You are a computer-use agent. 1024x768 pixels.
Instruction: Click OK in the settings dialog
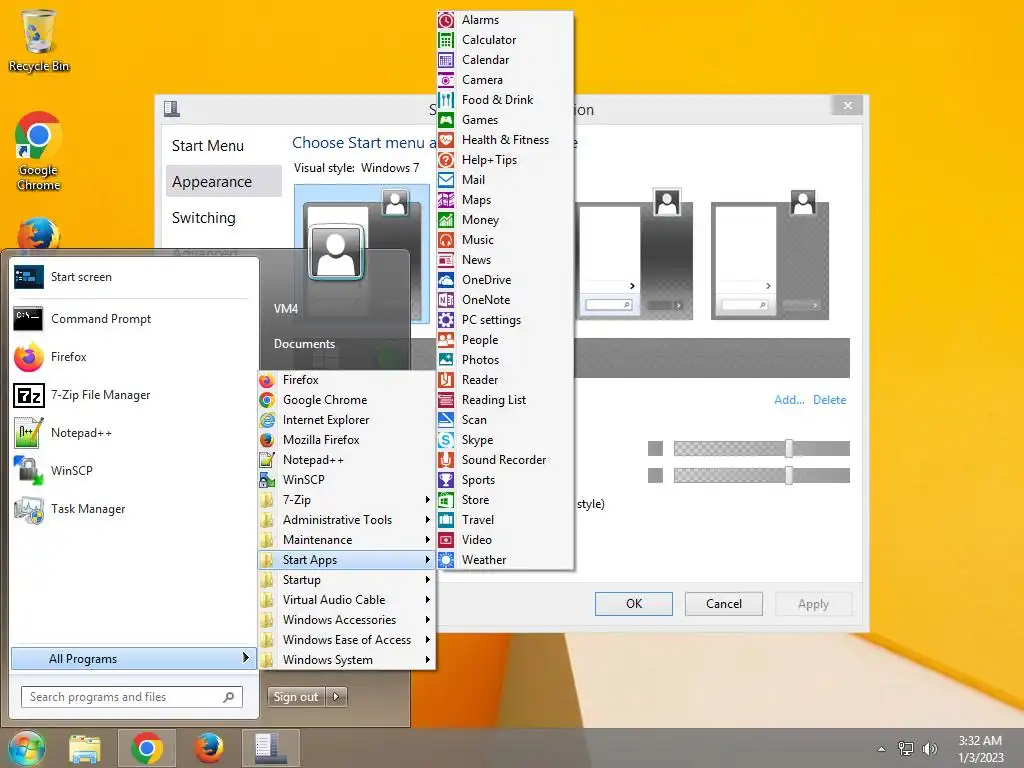[x=633, y=603]
